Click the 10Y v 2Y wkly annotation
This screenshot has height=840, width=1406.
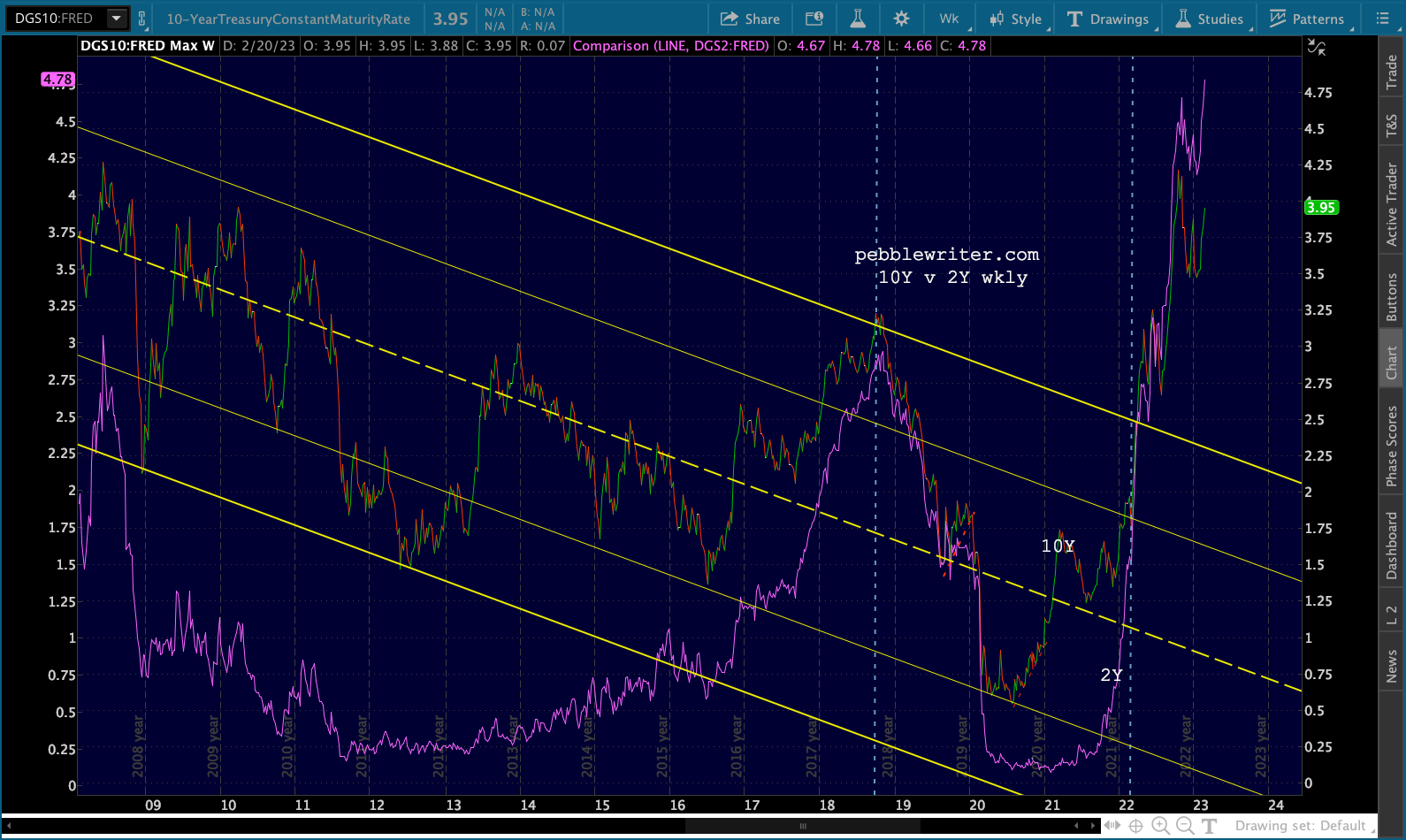[952, 278]
